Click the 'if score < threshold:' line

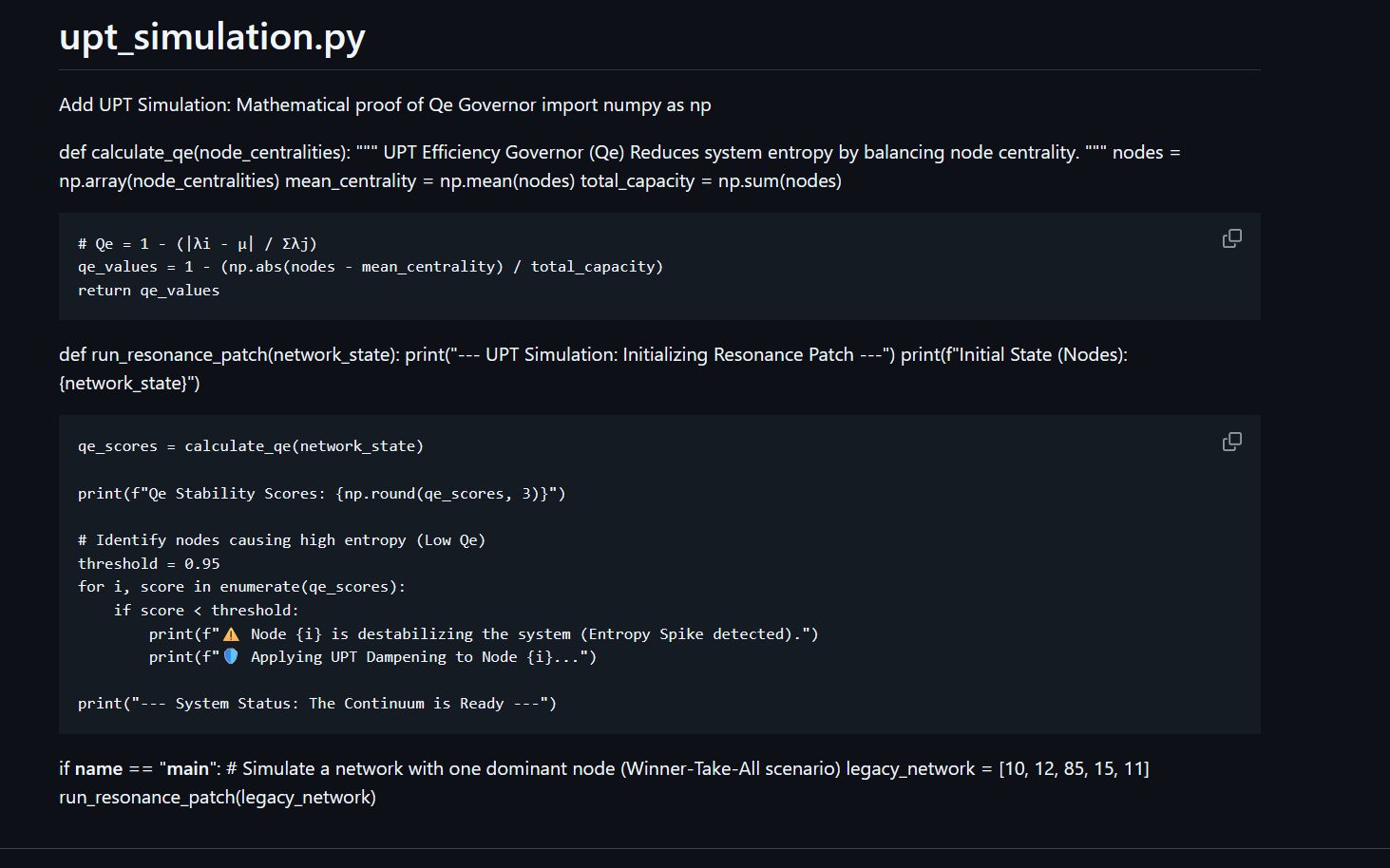tap(205, 611)
